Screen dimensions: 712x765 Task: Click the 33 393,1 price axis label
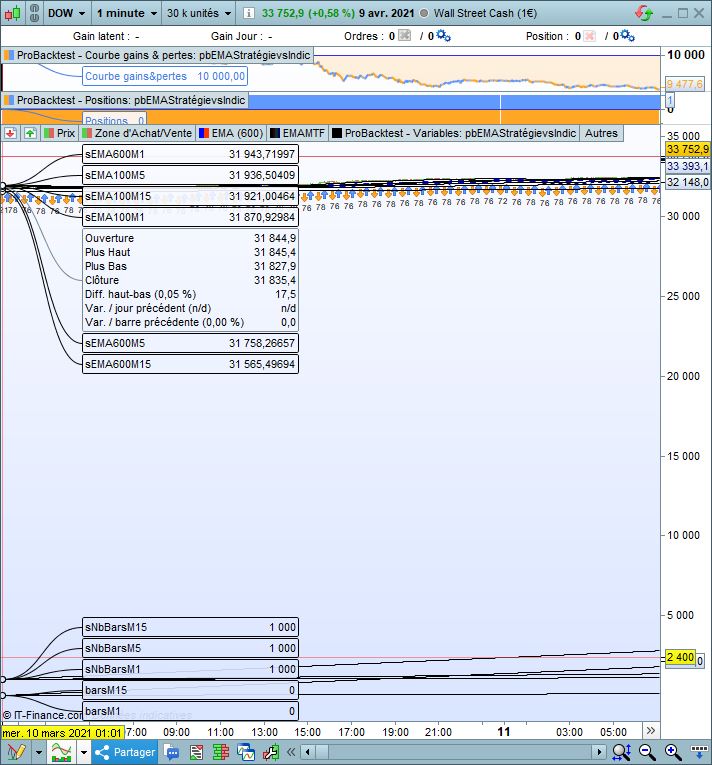[688, 166]
